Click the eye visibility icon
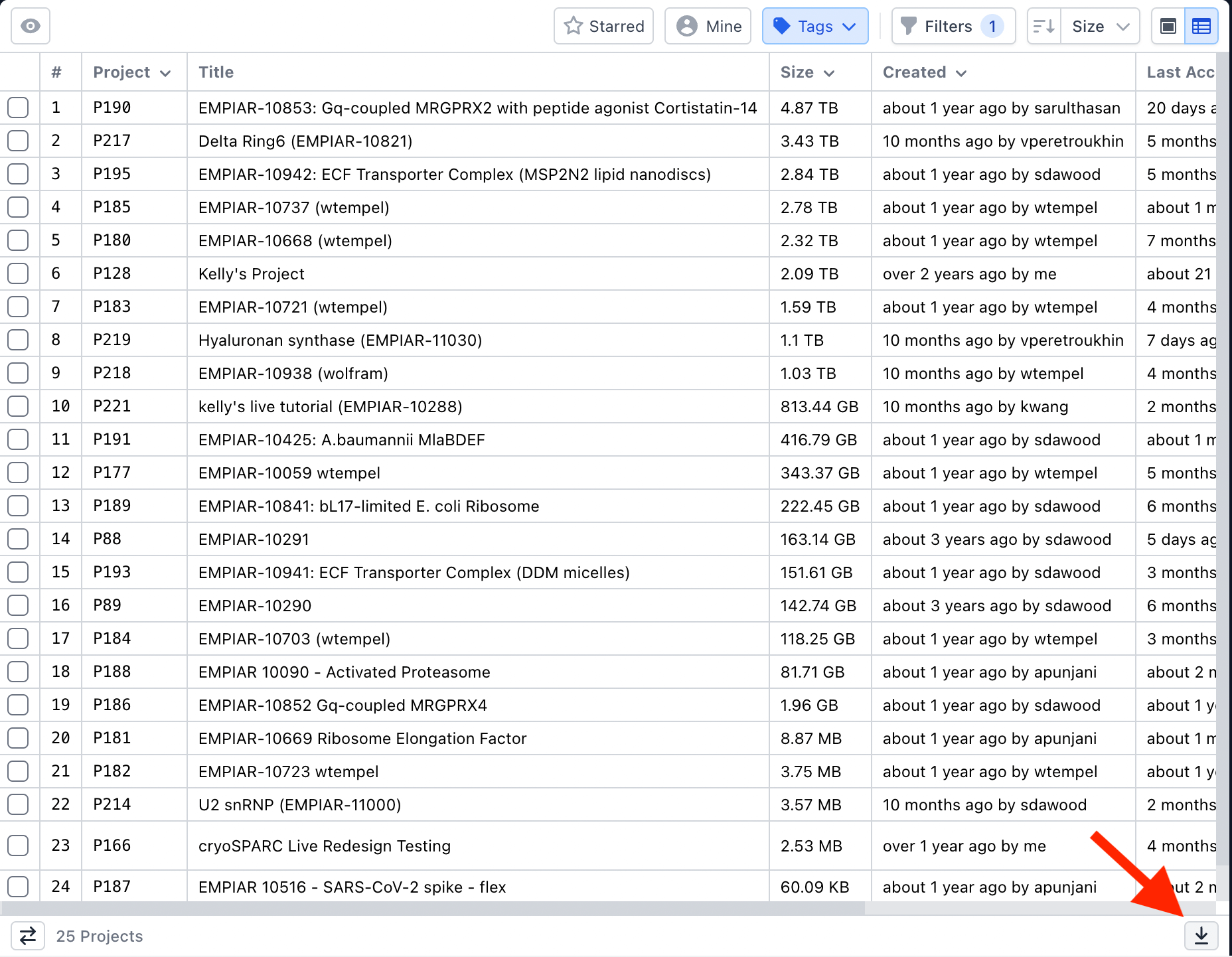 (x=31, y=26)
